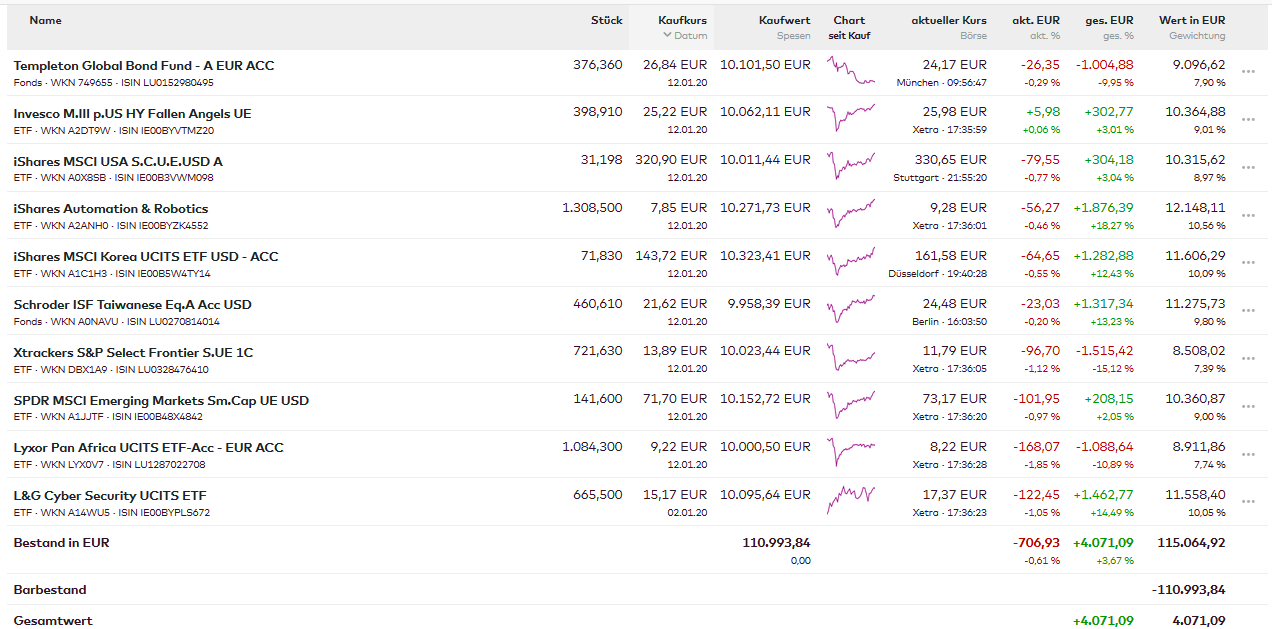Image resolution: width=1272 pixels, height=629 pixels.
Task: Click chart thumbnail for Invesco Fallen Angels
Action: [x=850, y=115]
